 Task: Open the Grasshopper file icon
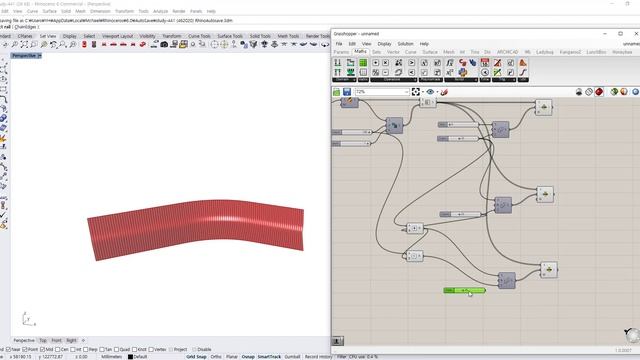336,92
